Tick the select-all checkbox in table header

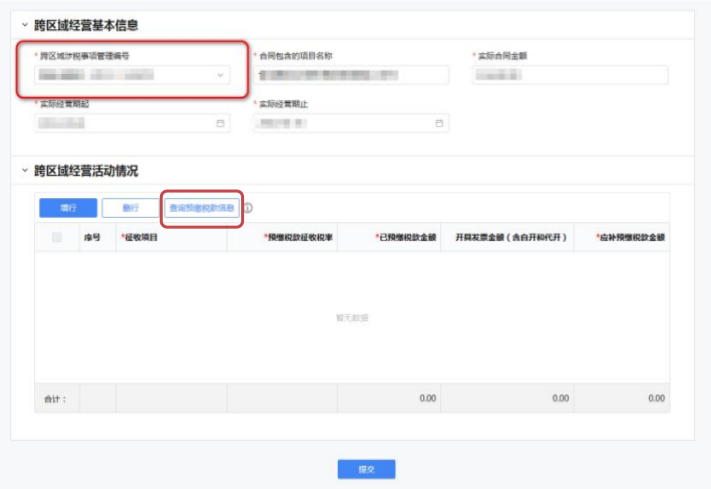(57, 237)
